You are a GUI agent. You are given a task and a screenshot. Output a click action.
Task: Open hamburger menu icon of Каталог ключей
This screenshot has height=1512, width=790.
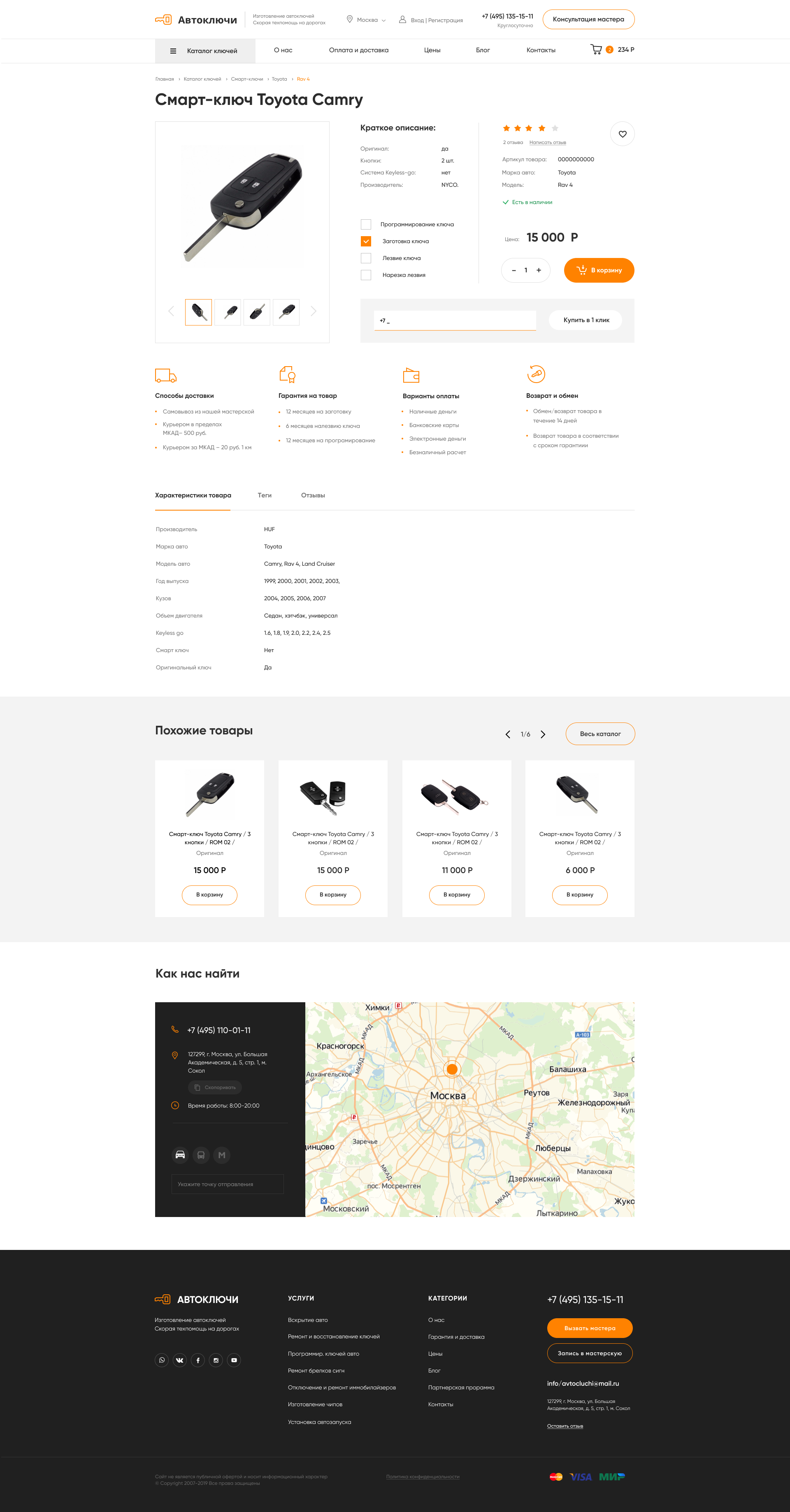(x=173, y=51)
